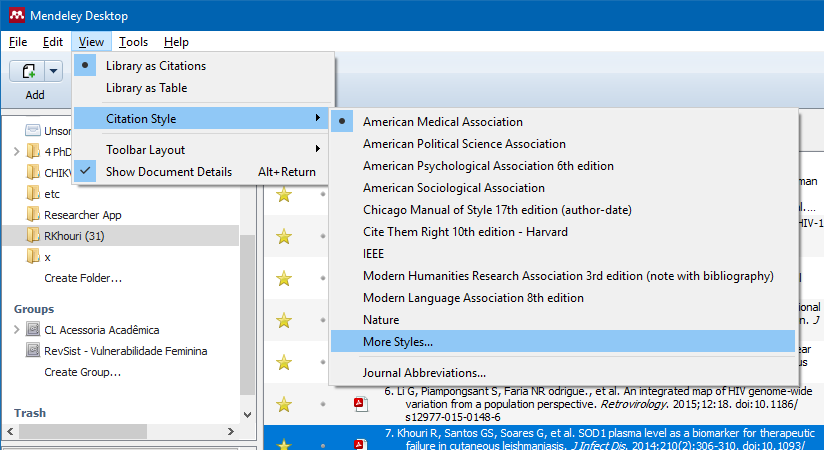Open PDF icon for Khouri R reference
The width and height of the screenshot is (824, 450).
coord(360,445)
